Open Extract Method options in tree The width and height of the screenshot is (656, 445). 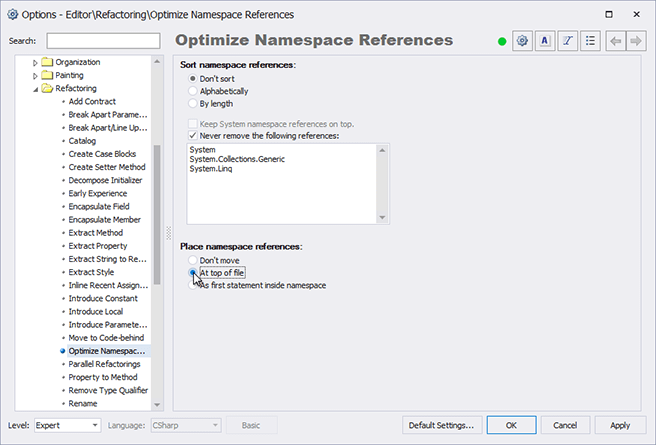[95, 232]
